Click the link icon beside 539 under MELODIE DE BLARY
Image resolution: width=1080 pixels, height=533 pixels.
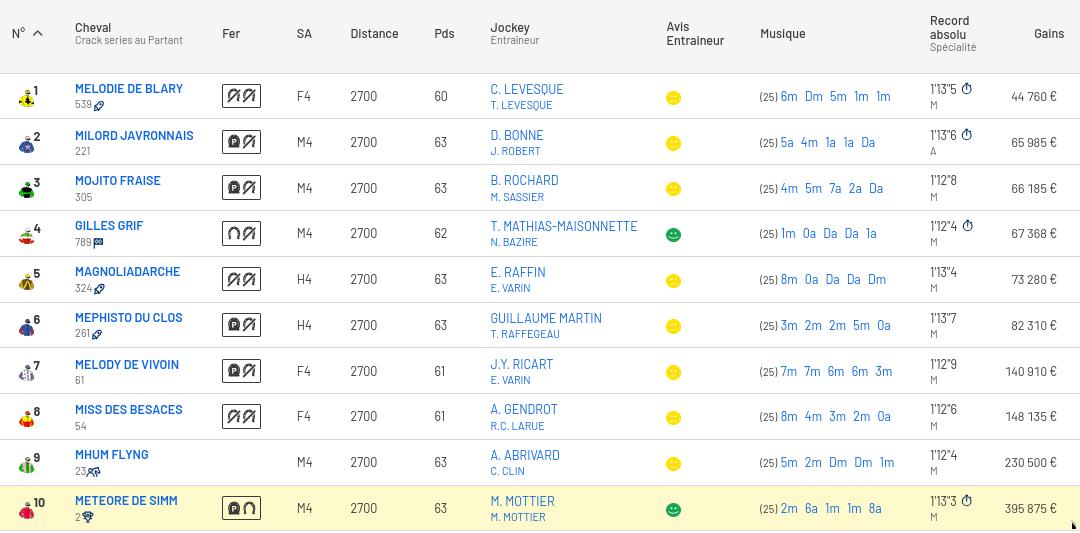99,106
